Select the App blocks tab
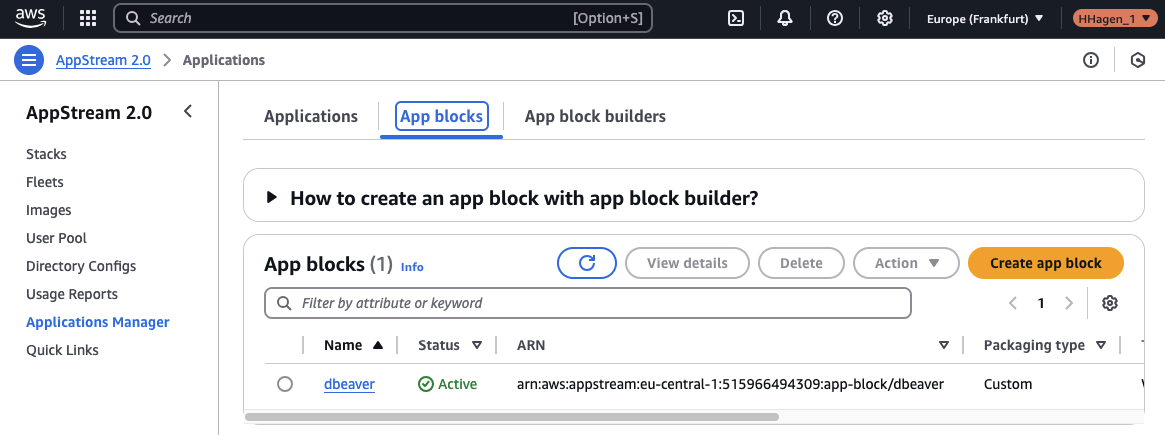 click(441, 117)
